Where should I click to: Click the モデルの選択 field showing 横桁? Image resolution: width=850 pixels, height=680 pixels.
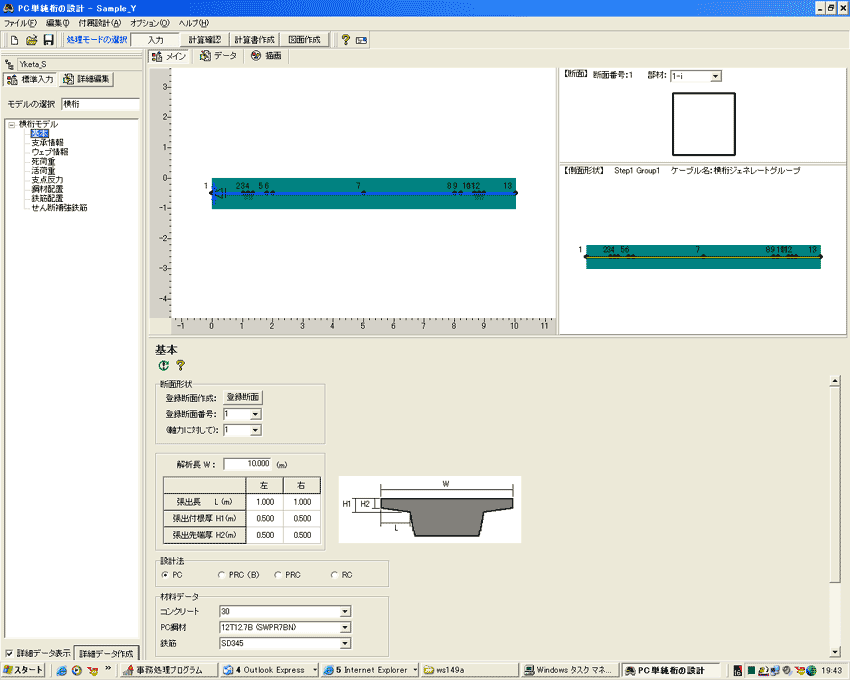pos(100,104)
